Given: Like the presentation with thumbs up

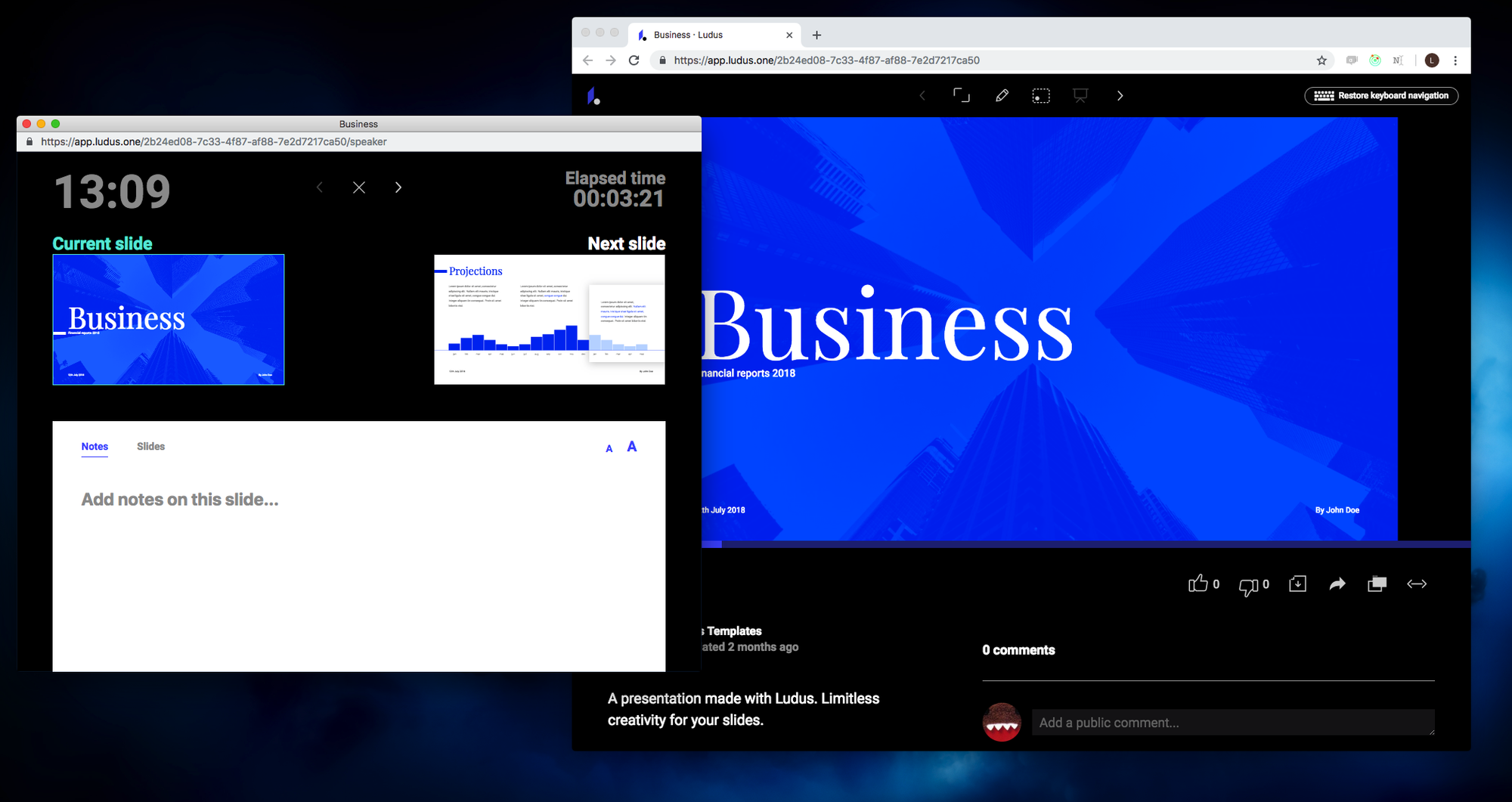Looking at the screenshot, I should coord(1198,584).
